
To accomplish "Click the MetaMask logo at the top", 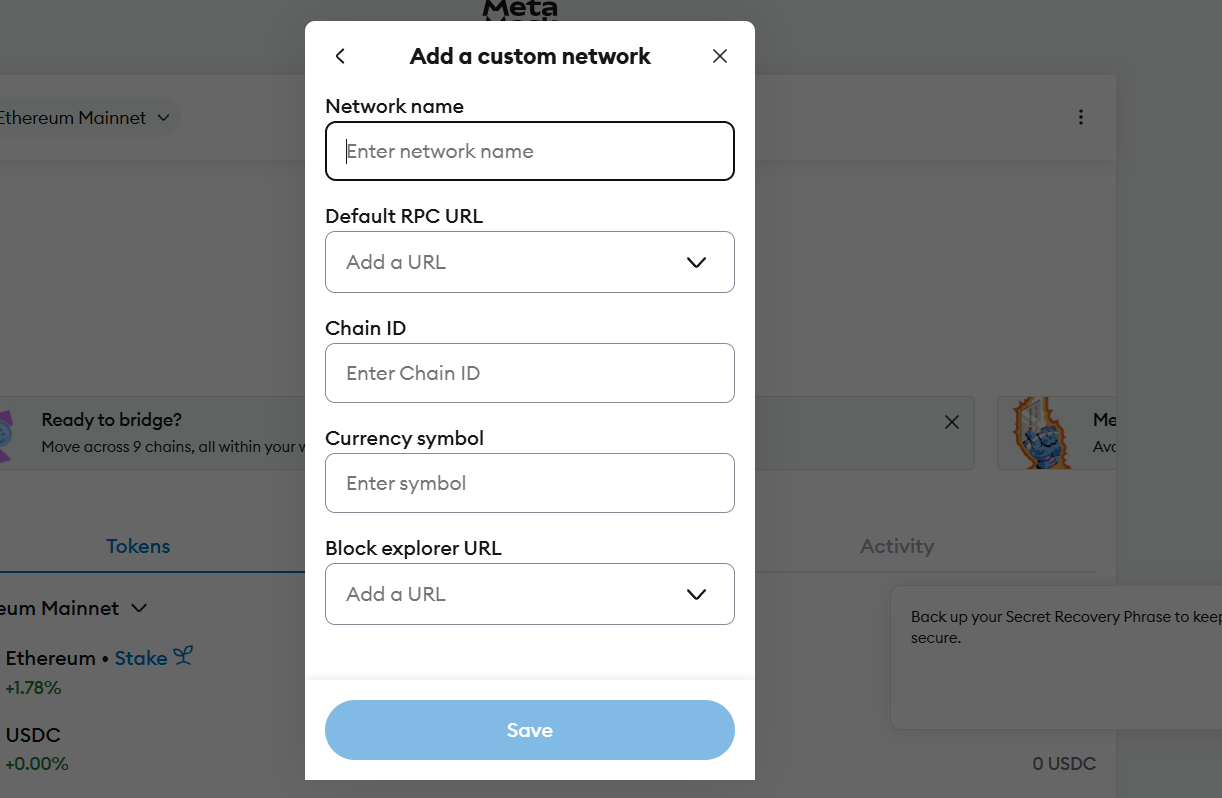I will click(x=520, y=10).
